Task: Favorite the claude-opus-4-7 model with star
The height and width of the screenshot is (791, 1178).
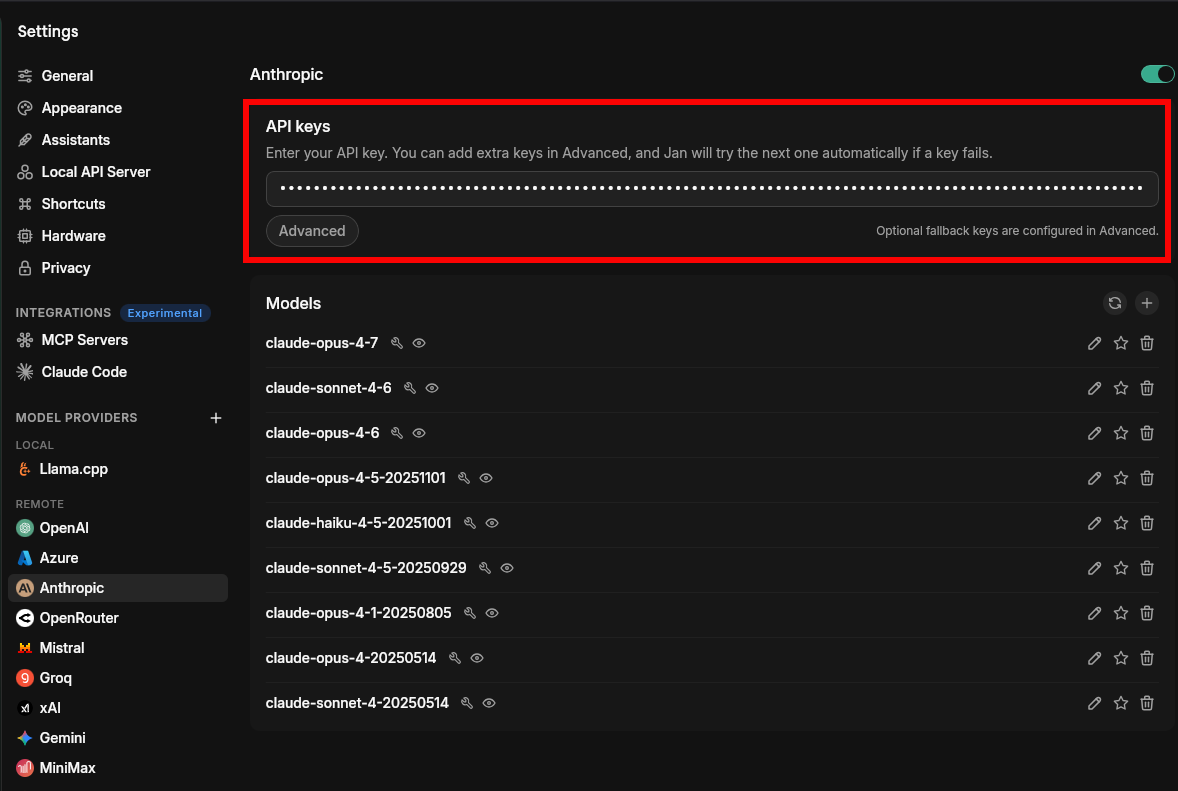Action: 1121,343
